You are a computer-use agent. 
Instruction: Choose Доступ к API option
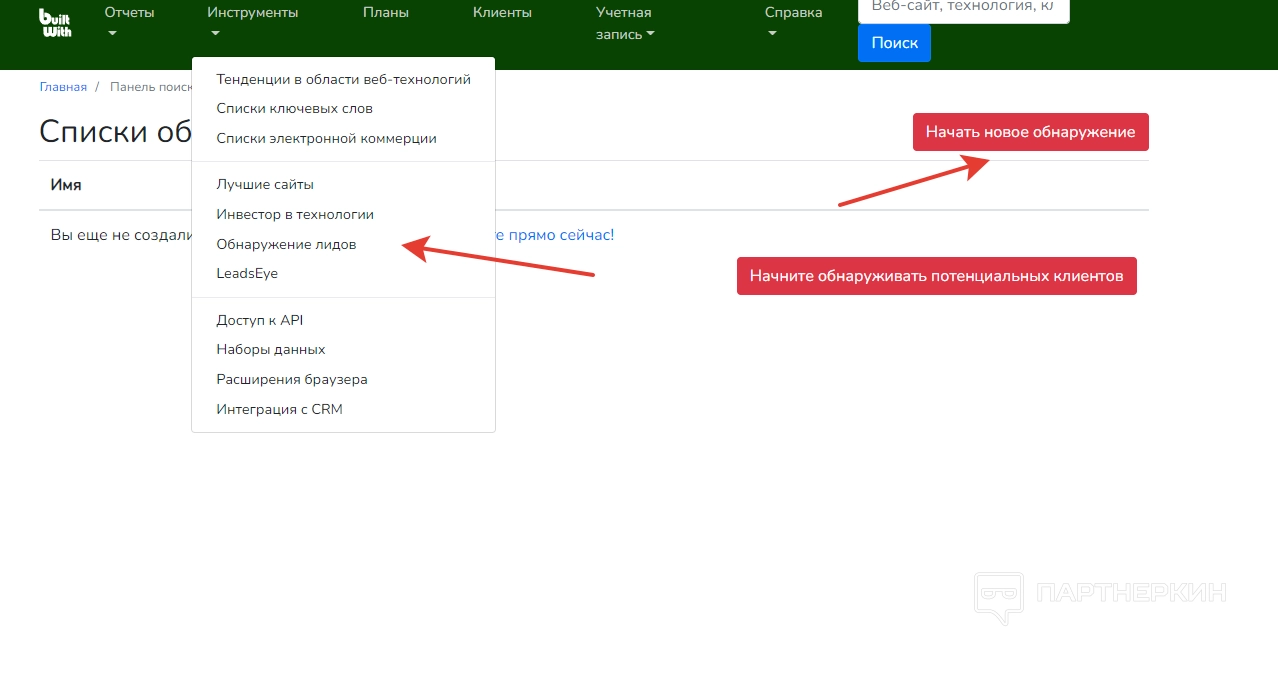pos(259,320)
